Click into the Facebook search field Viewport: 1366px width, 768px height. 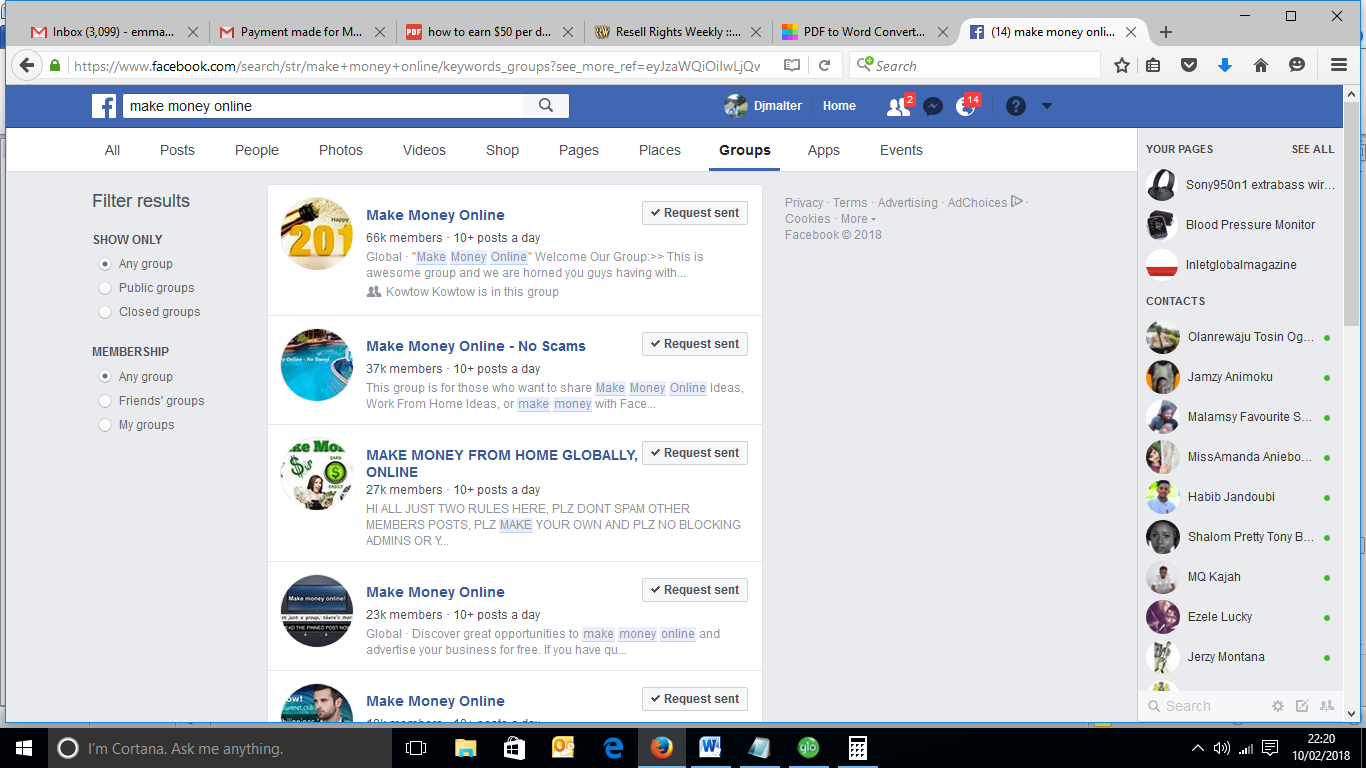point(322,106)
